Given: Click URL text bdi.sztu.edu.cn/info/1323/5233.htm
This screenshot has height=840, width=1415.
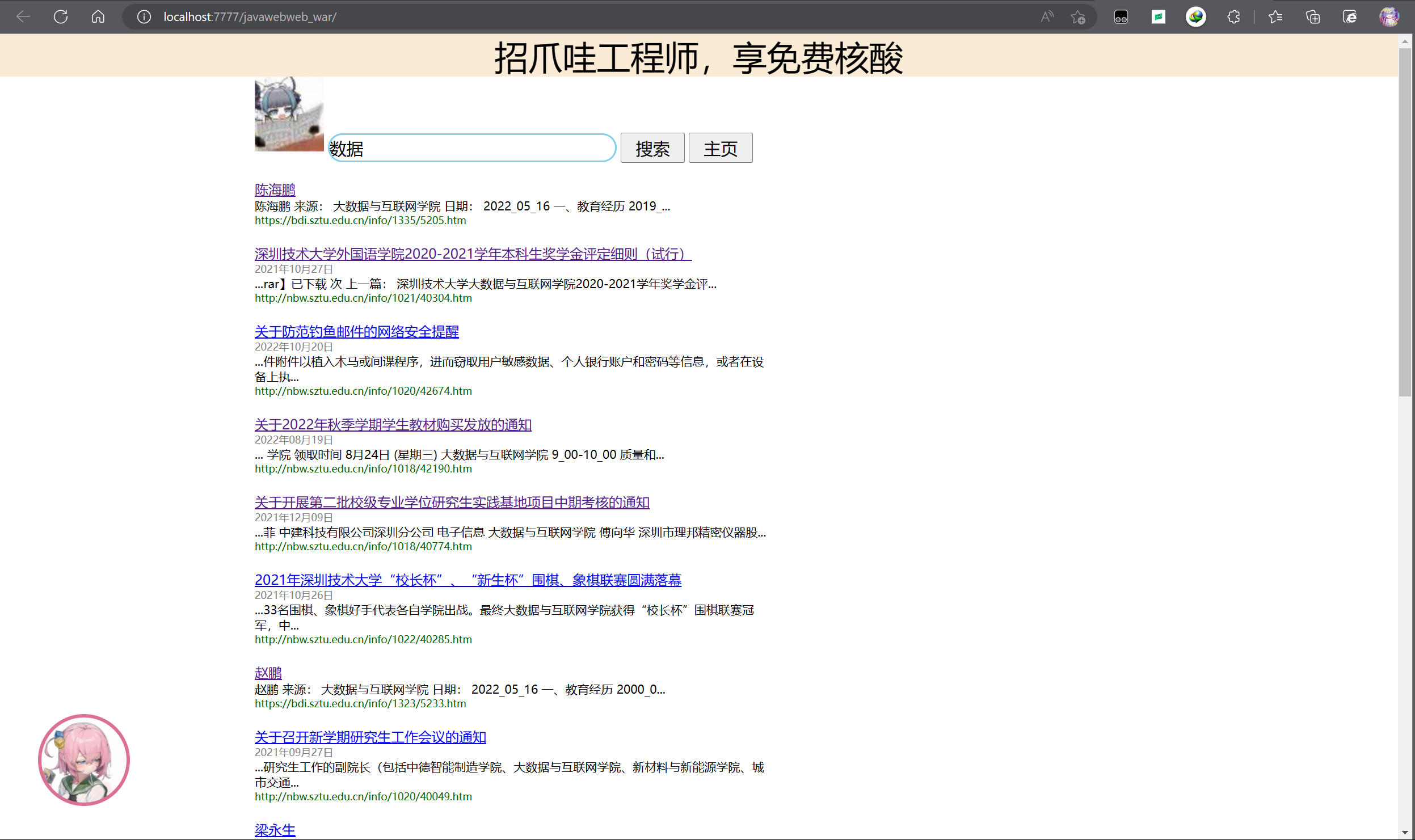Looking at the screenshot, I should pyautogui.click(x=360, y=703).
